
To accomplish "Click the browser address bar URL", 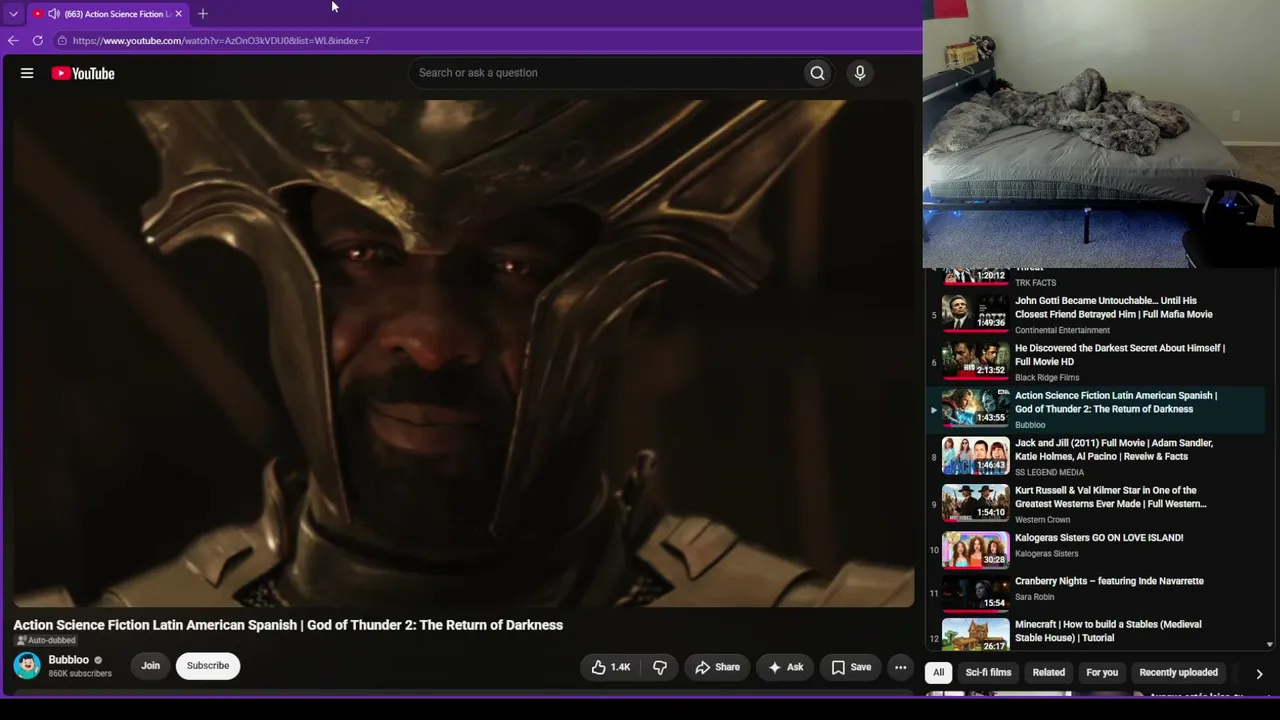I will pyautogui.click(x=221, y=41).
